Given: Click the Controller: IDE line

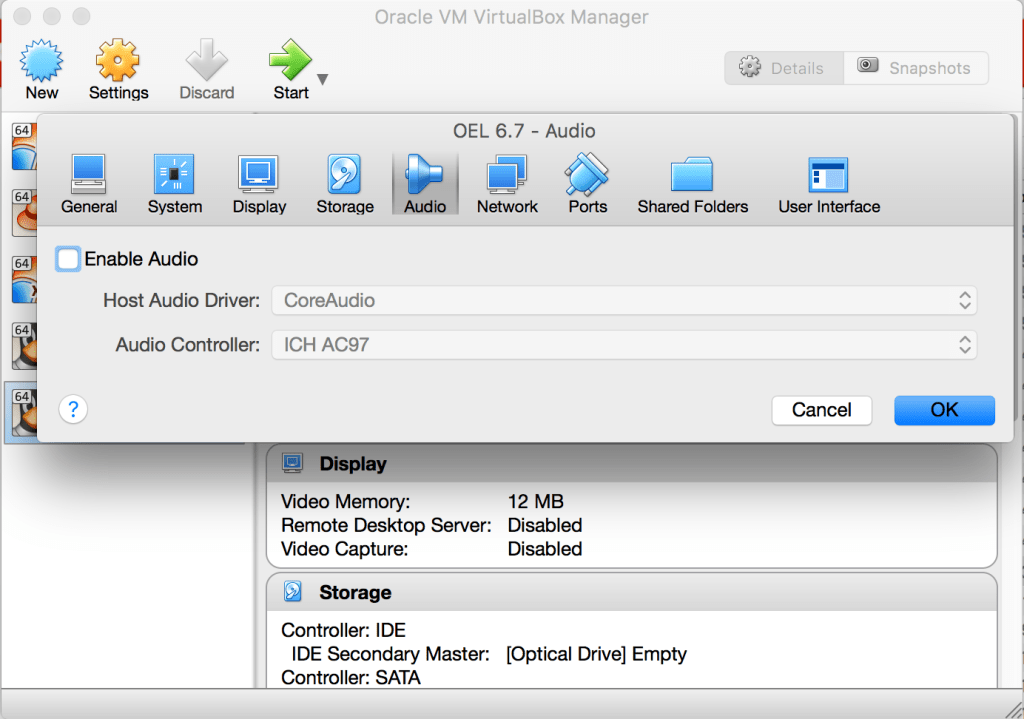Looking at the screenshot, I should (344, 630).
